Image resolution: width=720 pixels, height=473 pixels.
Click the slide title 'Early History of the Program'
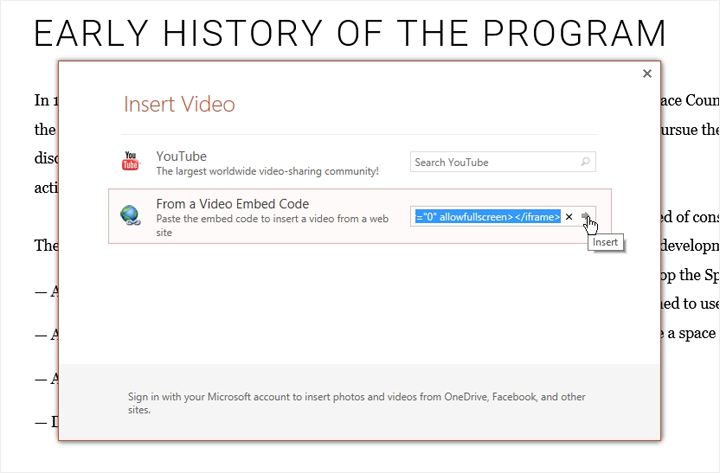(350, 33)
